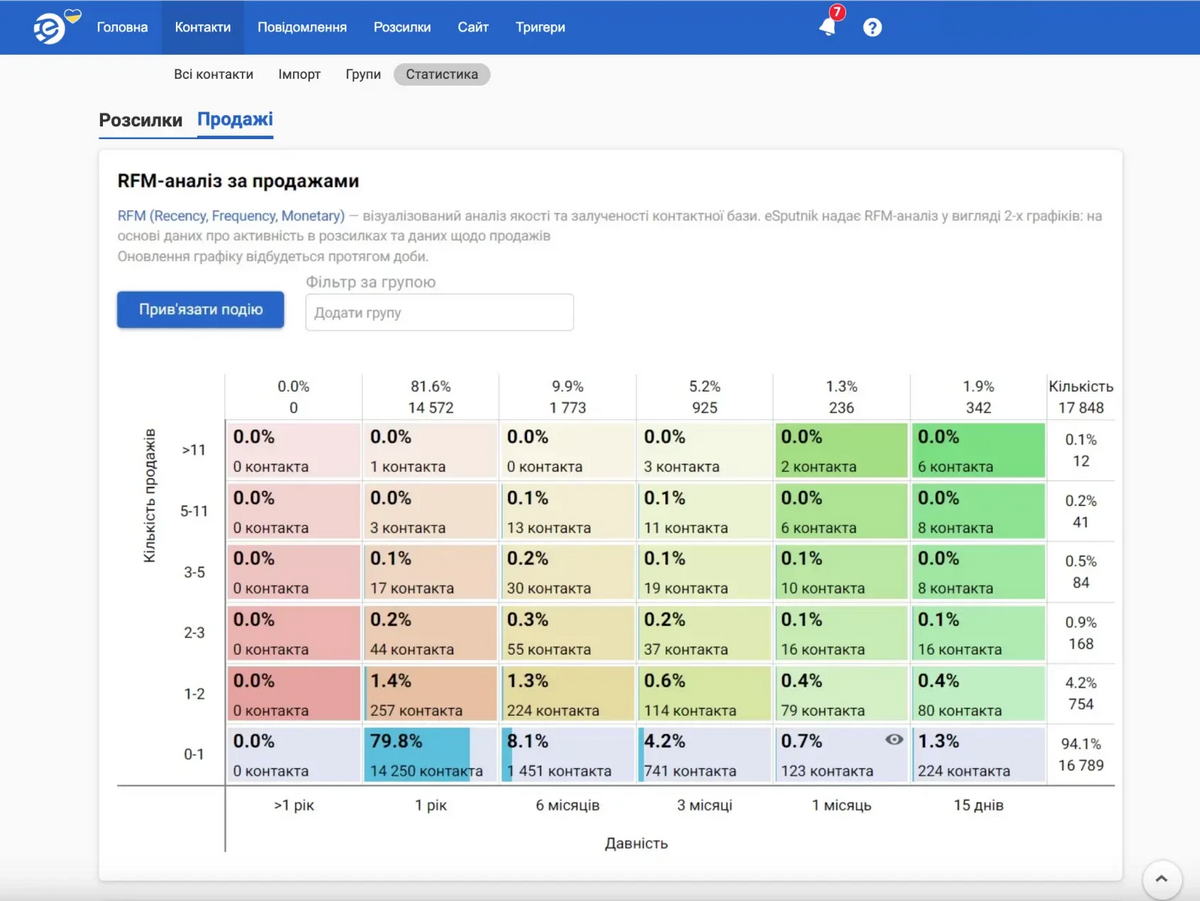
Task: Click the eSputnik logo icon
Action: point(52,27)
